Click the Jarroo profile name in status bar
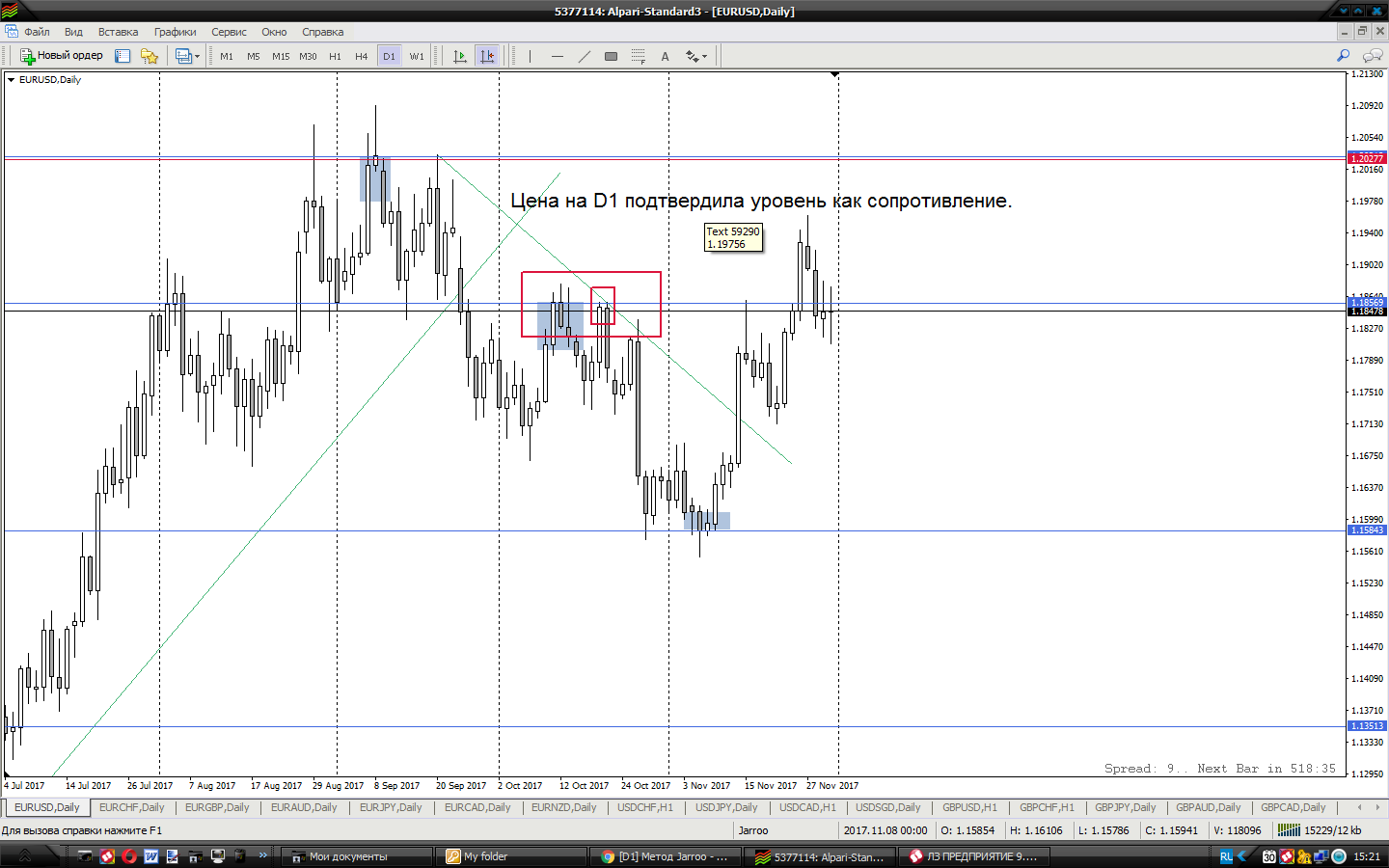Screen dimensions: 1389x868 pyautogui.click(x=753, y=830)
